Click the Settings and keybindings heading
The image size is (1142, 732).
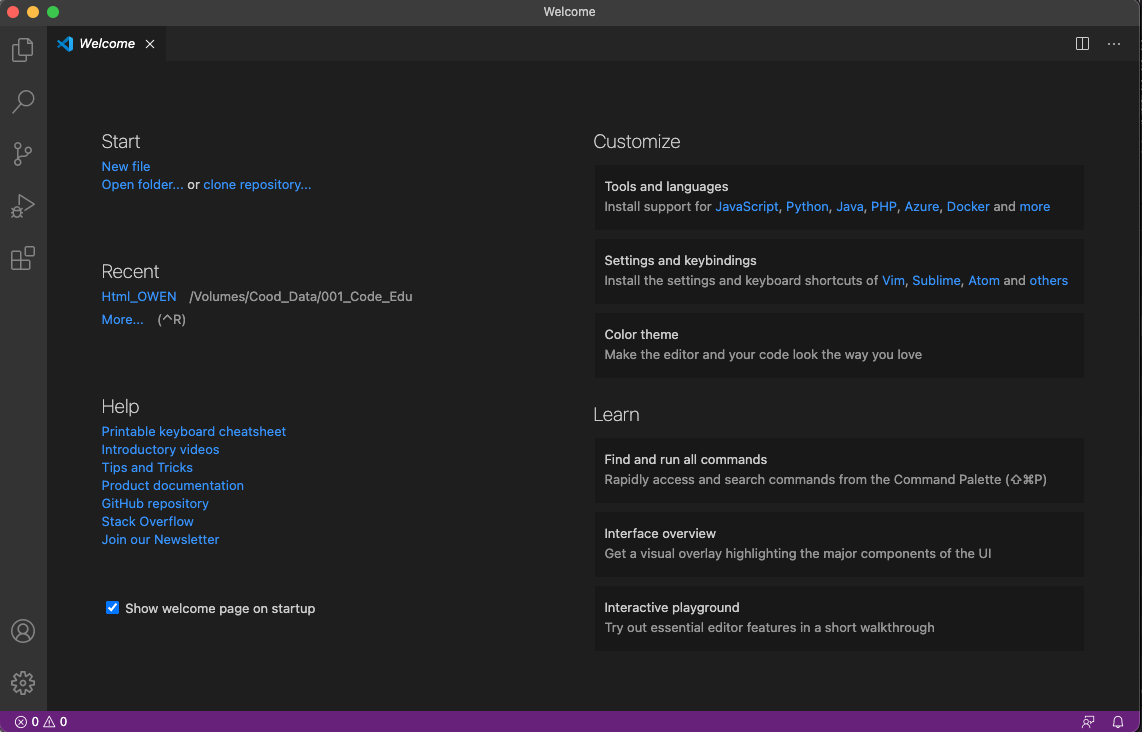coord(680,261)
